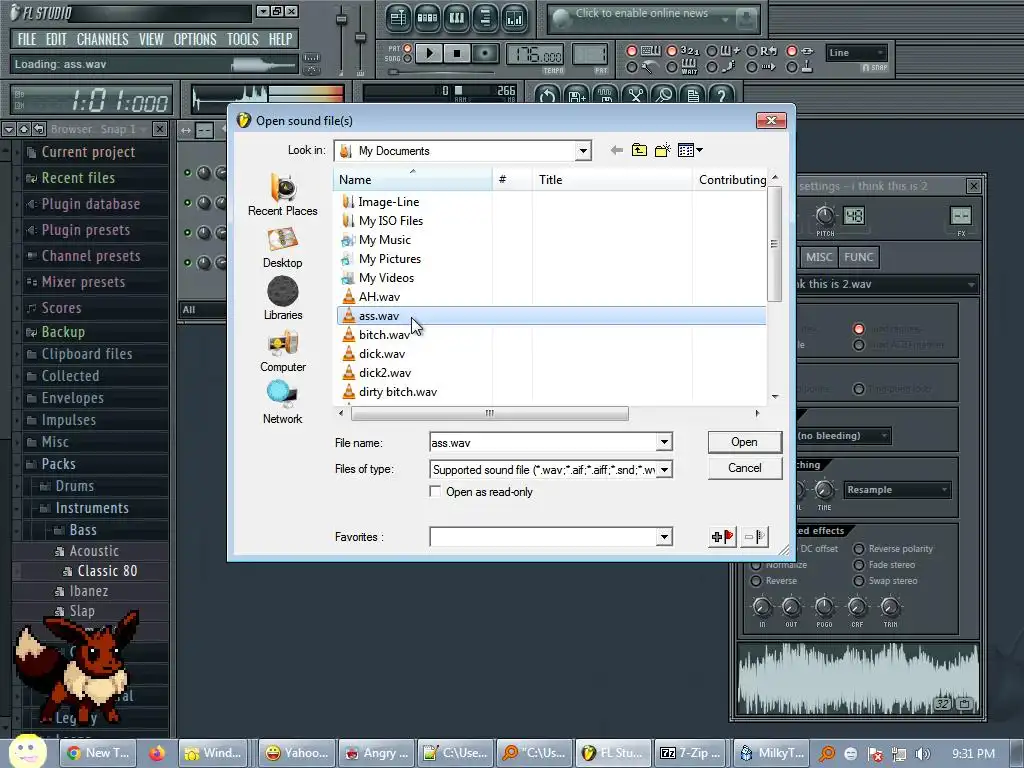1024x768 pixels.
Task: Open the Resample stretching dropdown
Action: click(x=897, y=490)
